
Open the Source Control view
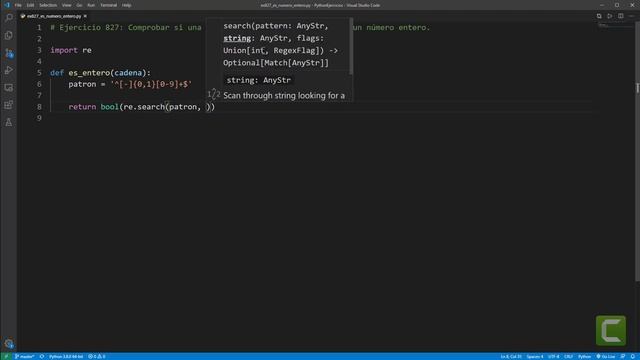[9, 53]
